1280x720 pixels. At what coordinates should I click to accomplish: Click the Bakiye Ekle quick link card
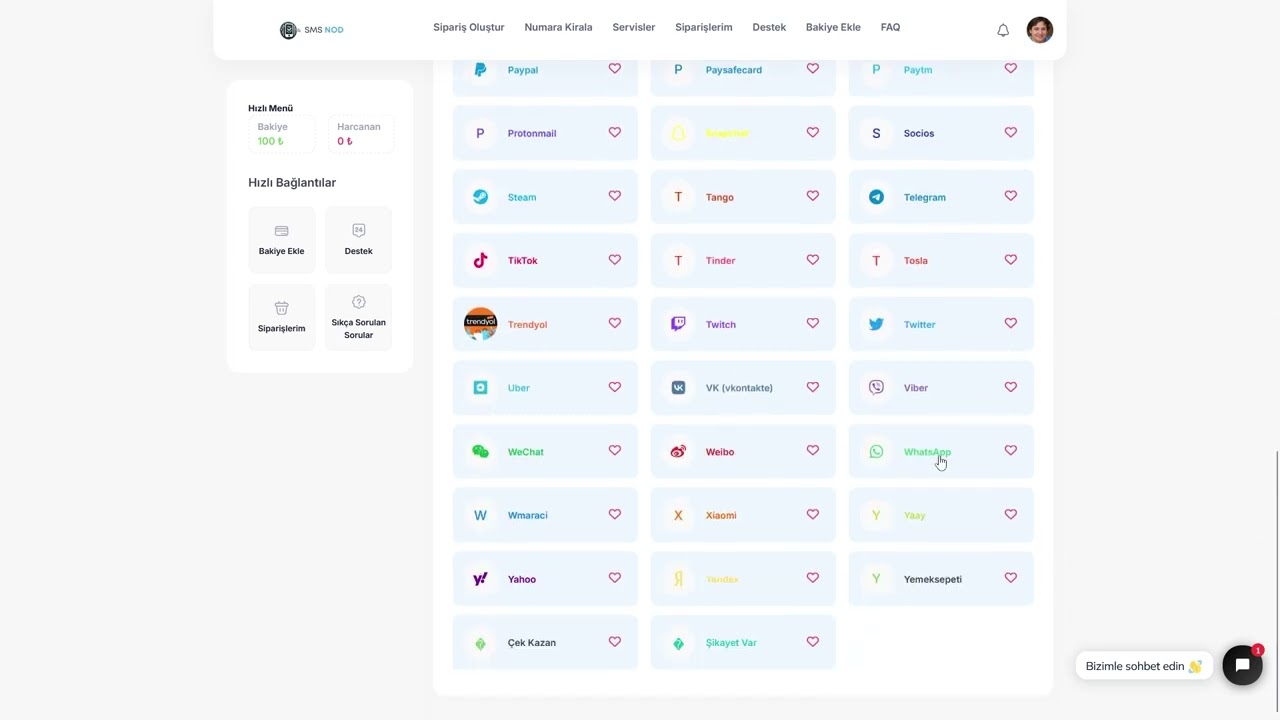pyautogui.click(x=281, y=240)
